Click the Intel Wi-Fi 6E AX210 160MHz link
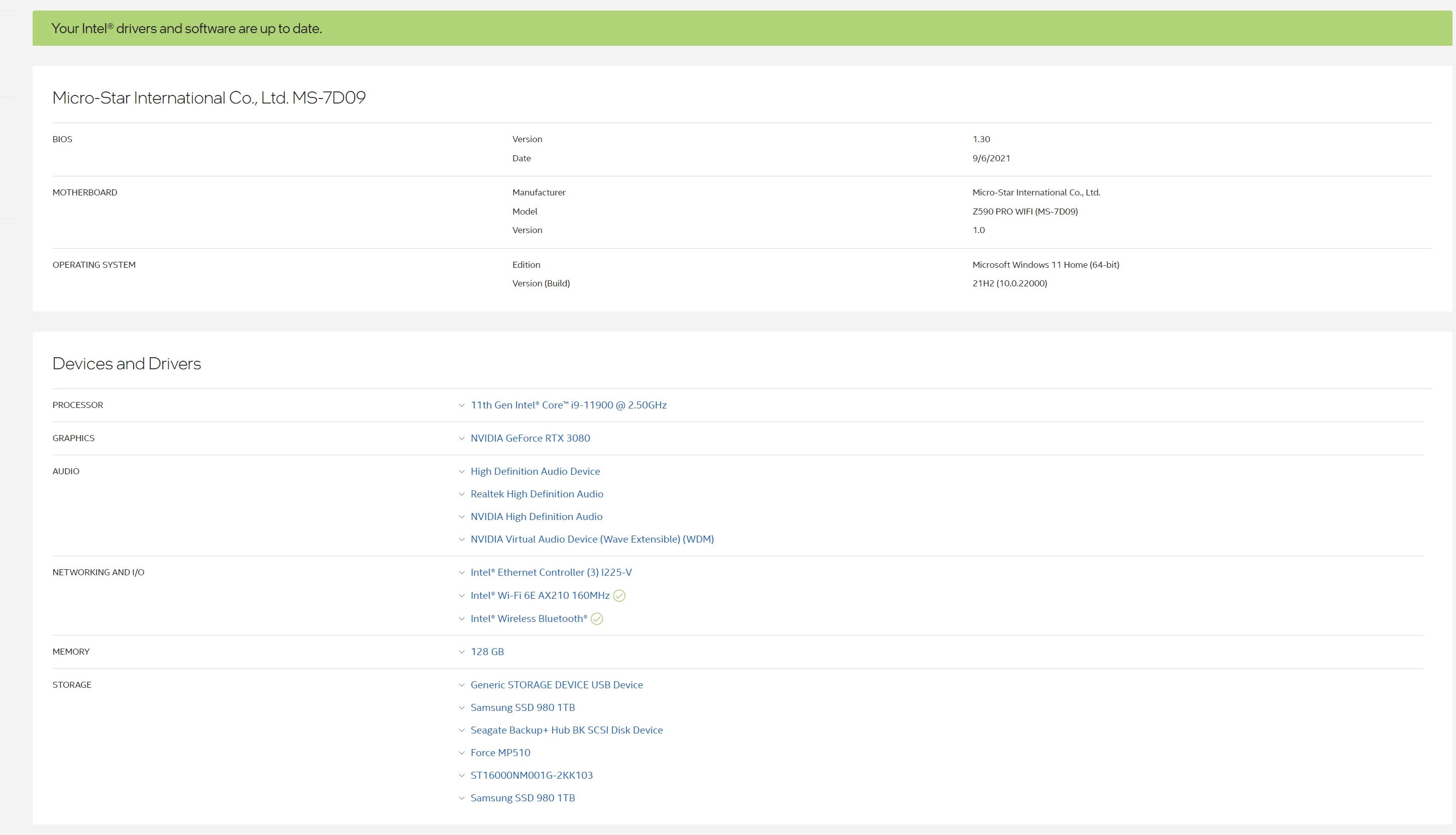This screenshot has height=835, width=1456. 540,595
